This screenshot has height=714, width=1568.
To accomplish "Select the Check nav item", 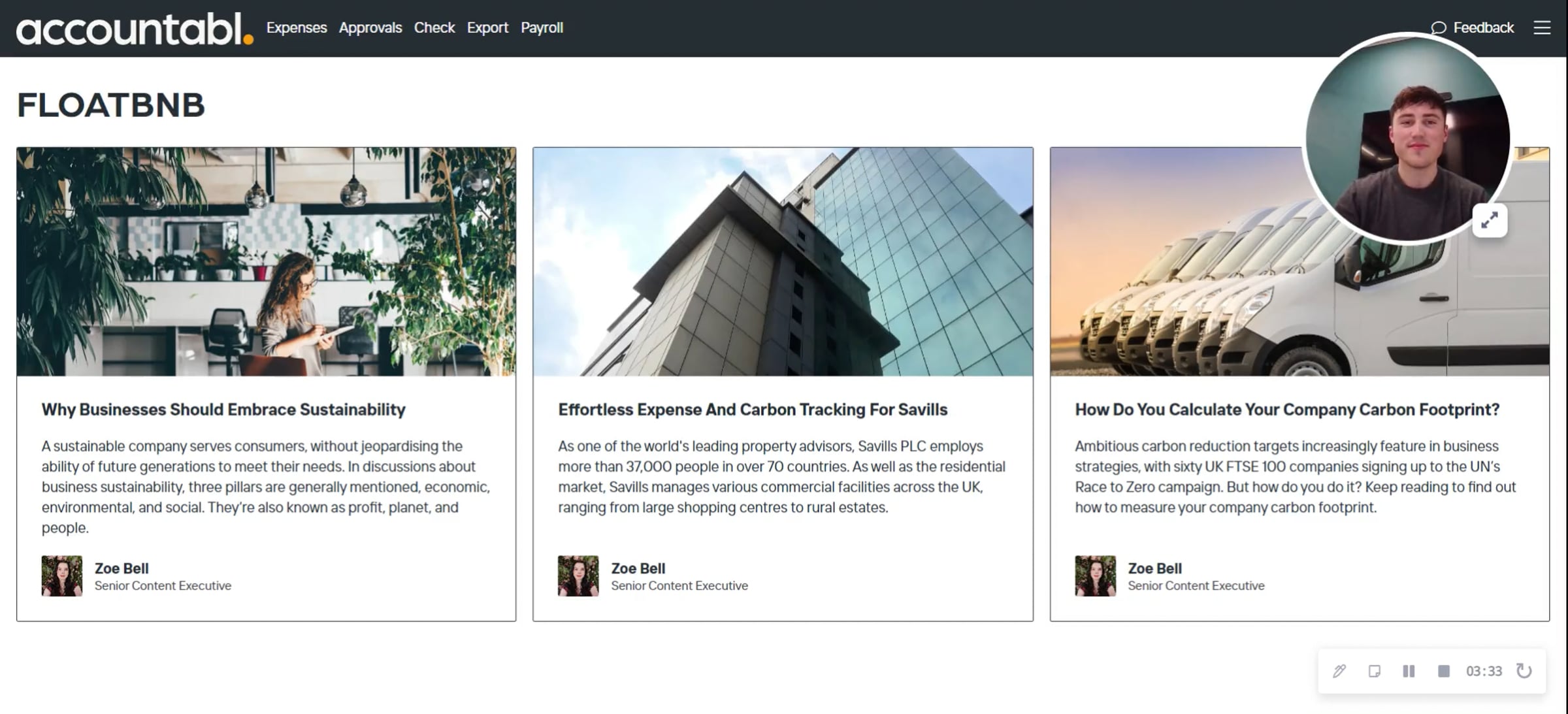I will [434, 27].
